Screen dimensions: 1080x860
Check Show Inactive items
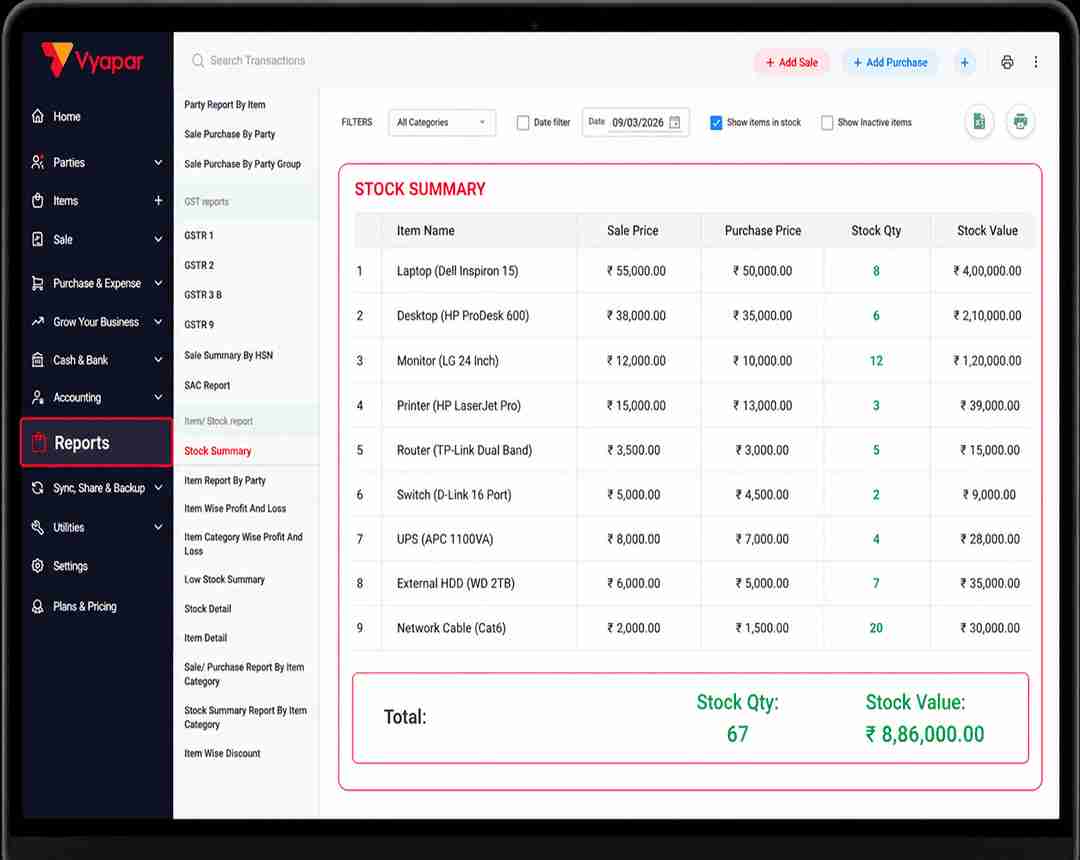827,123
